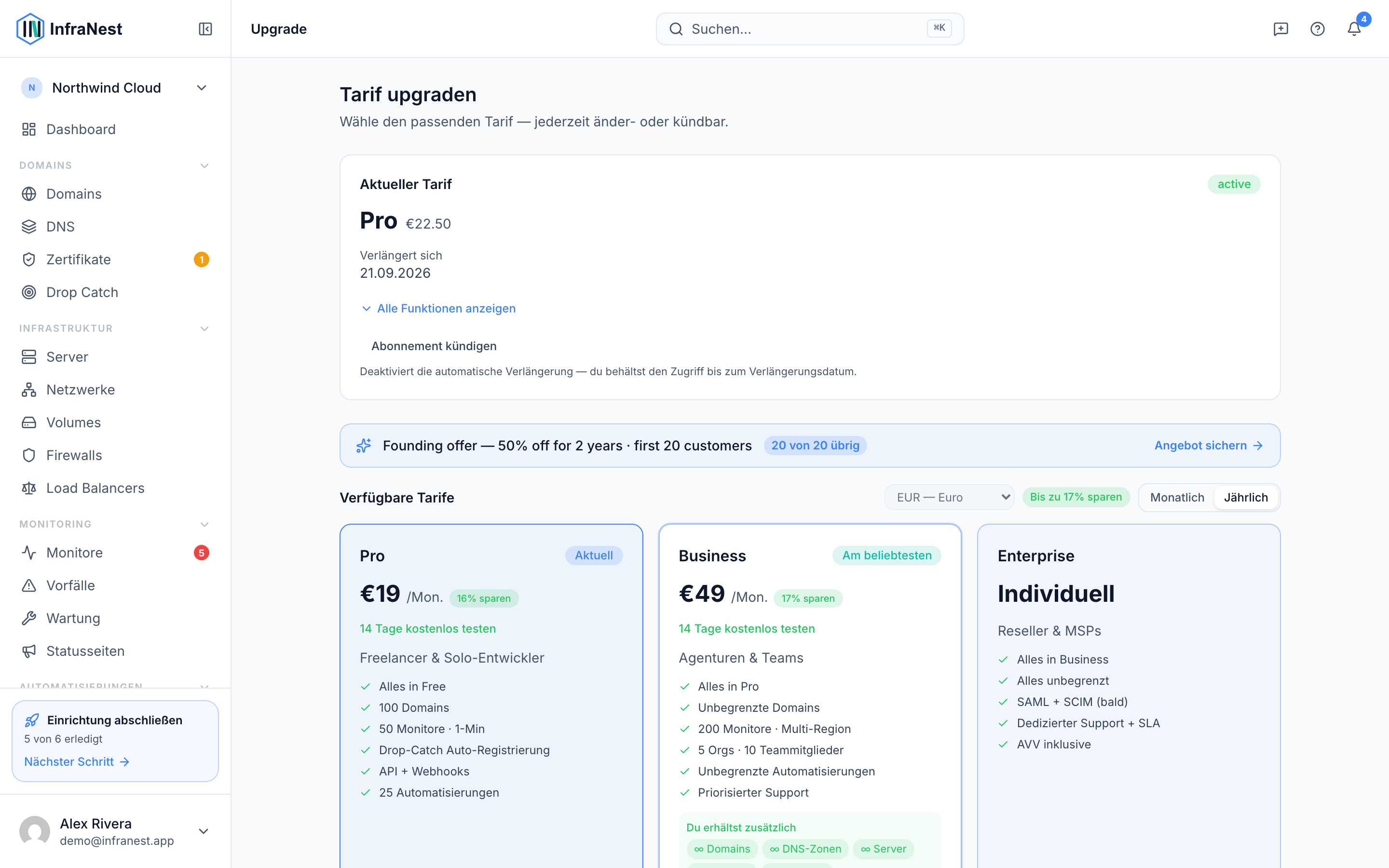This screenshot has width=1389, height=868.
Task: Click the Volumes drive icon
Action: [29, 422]
